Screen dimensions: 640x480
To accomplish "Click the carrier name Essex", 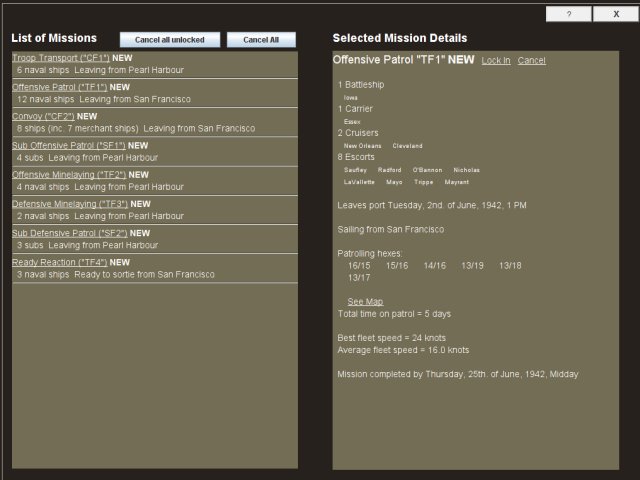I will point(352,121).
